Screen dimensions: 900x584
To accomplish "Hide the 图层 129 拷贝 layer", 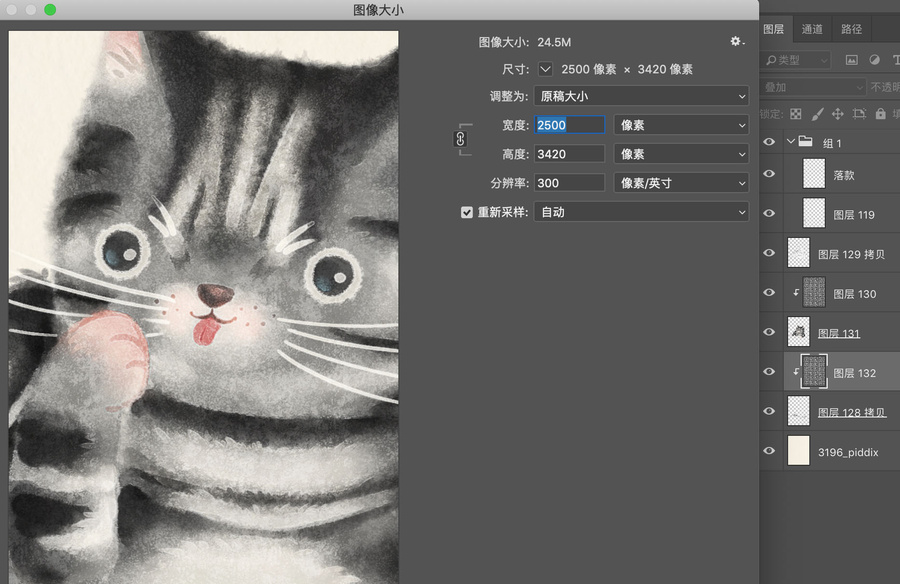I will (769, 253).
